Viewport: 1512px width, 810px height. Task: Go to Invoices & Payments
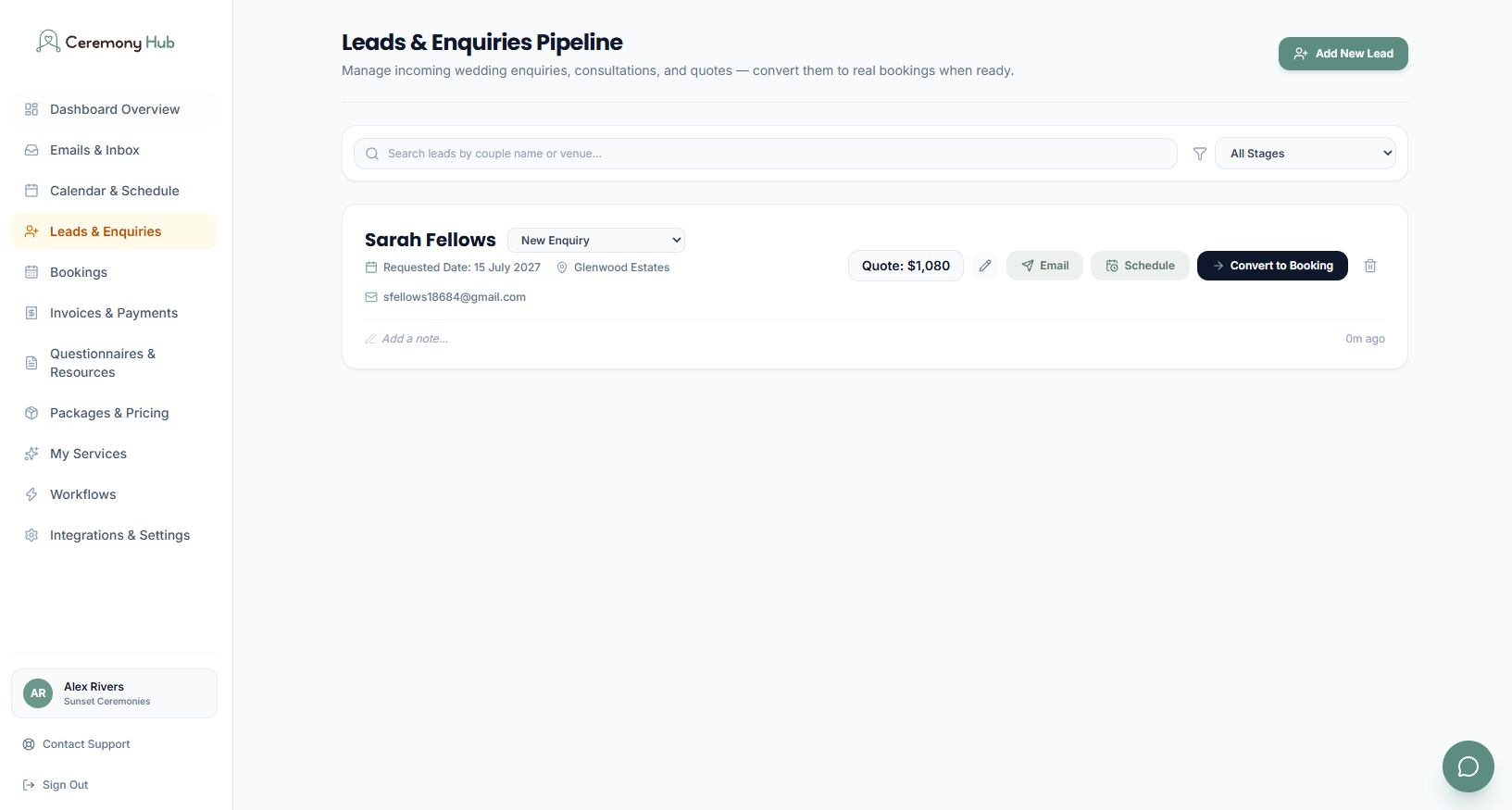[115, 313]
